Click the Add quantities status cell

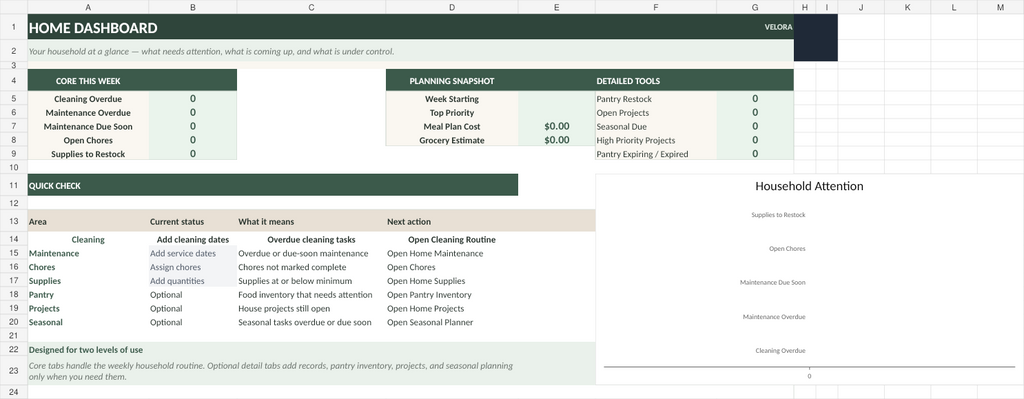tap(193, 281)
